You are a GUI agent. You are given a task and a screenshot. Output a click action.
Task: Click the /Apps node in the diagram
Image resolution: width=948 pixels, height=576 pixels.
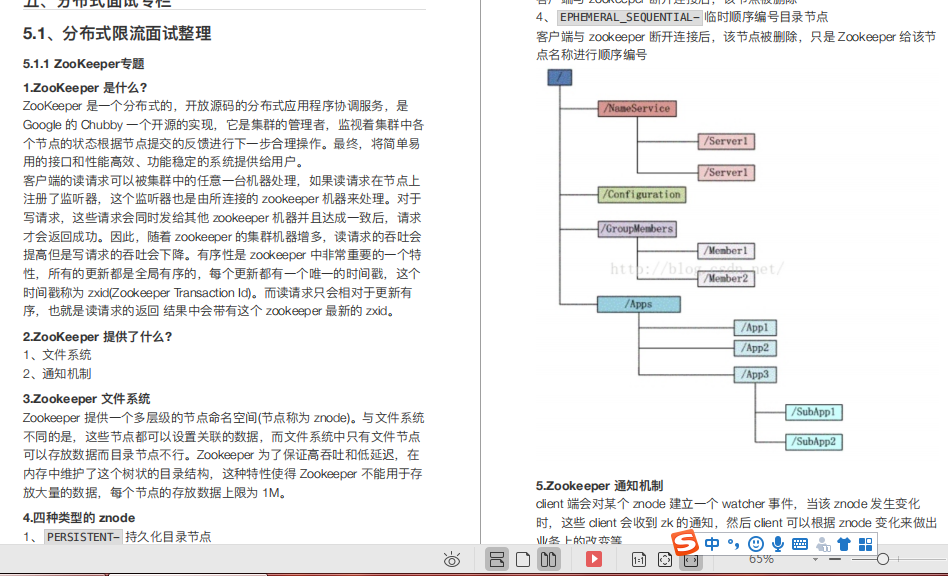(x=638, y=304)
